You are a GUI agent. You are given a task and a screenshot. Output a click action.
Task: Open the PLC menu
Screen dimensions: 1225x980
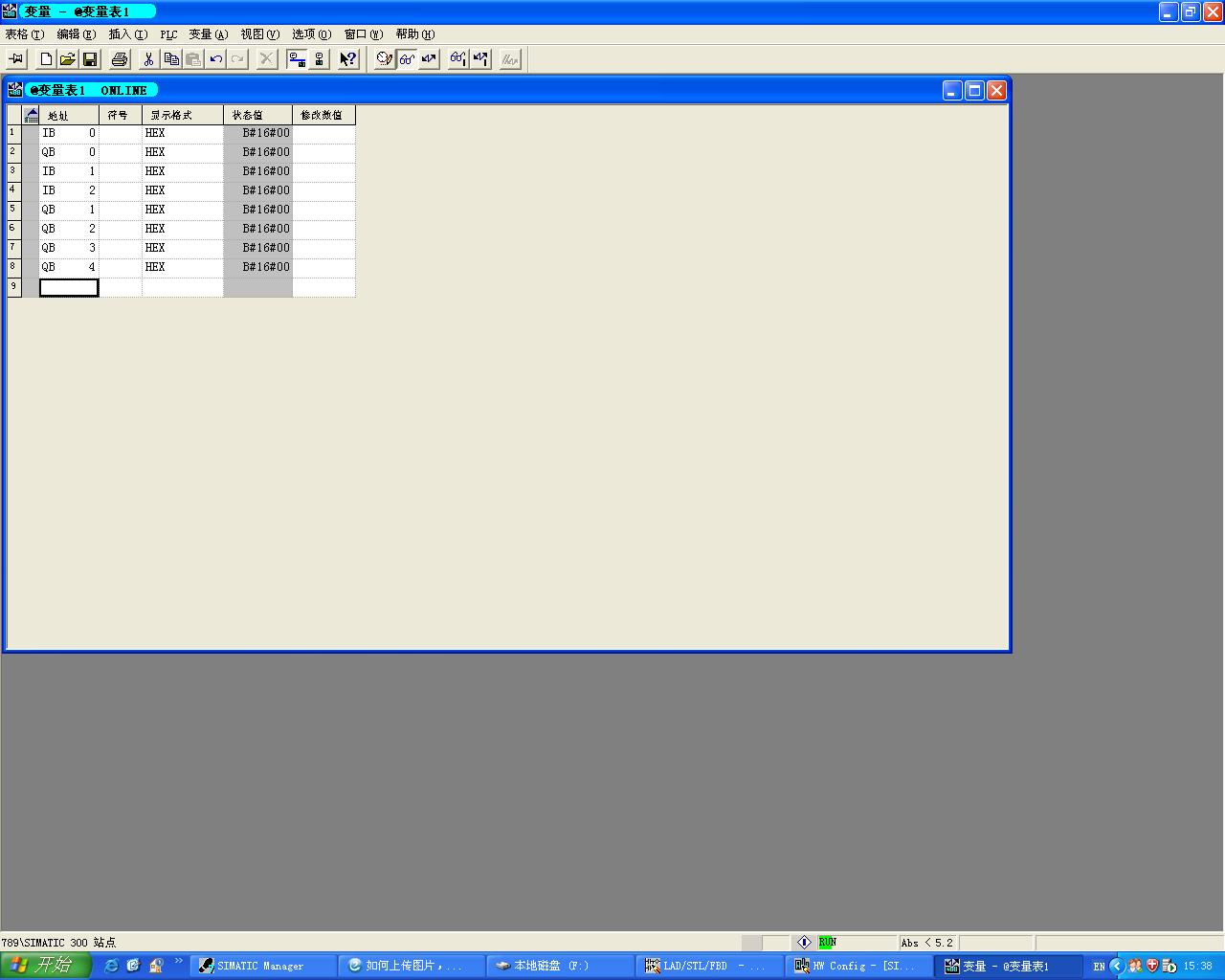(168, 34)
